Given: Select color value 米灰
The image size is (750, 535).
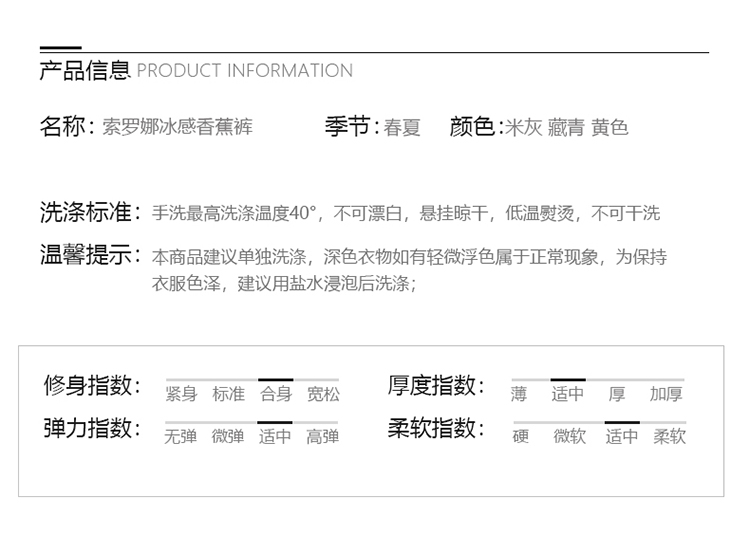Looking at the screenshot, I should click(x=524, y=128).
